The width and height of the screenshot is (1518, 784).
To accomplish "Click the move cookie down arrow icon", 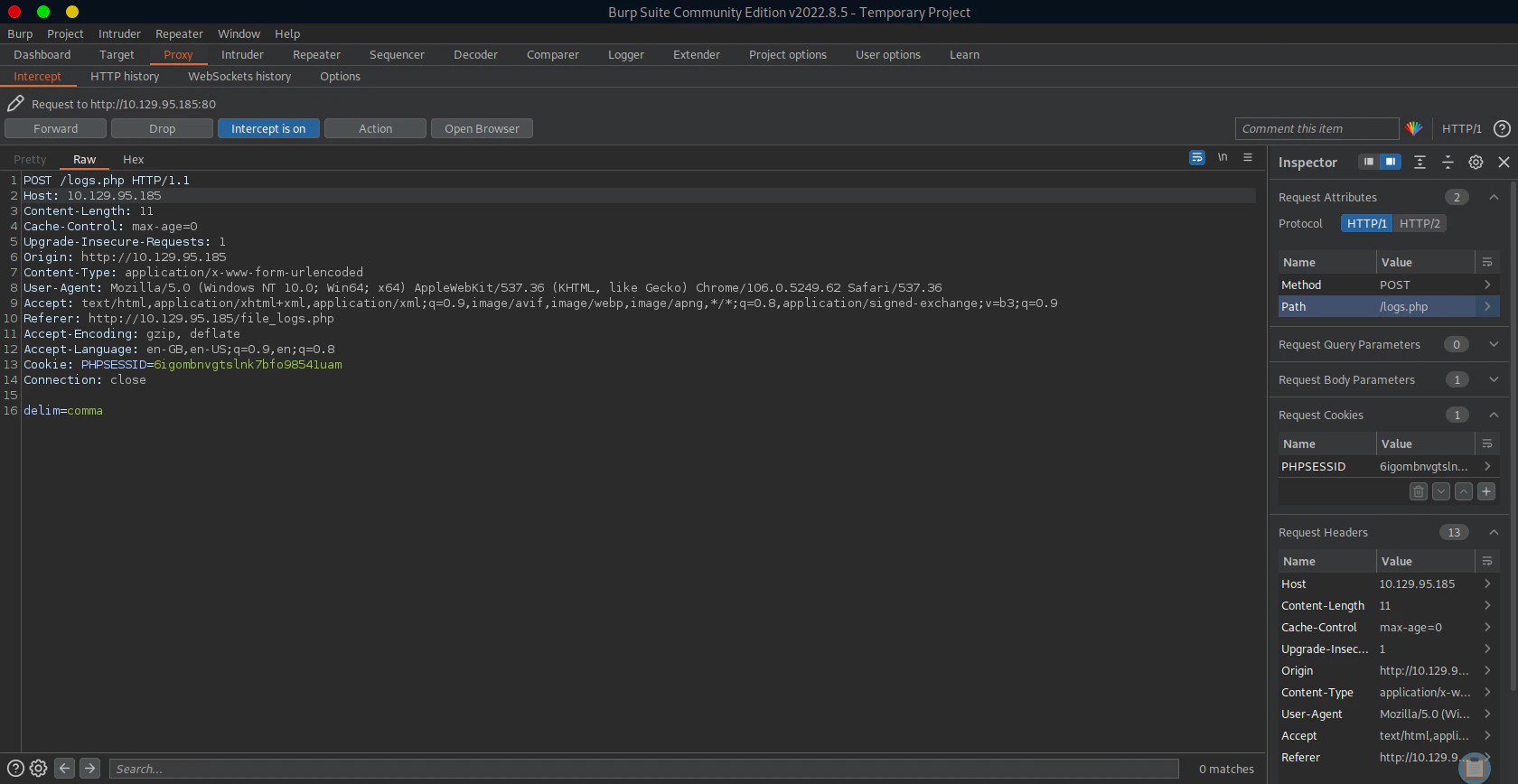I will [1441, 491].
